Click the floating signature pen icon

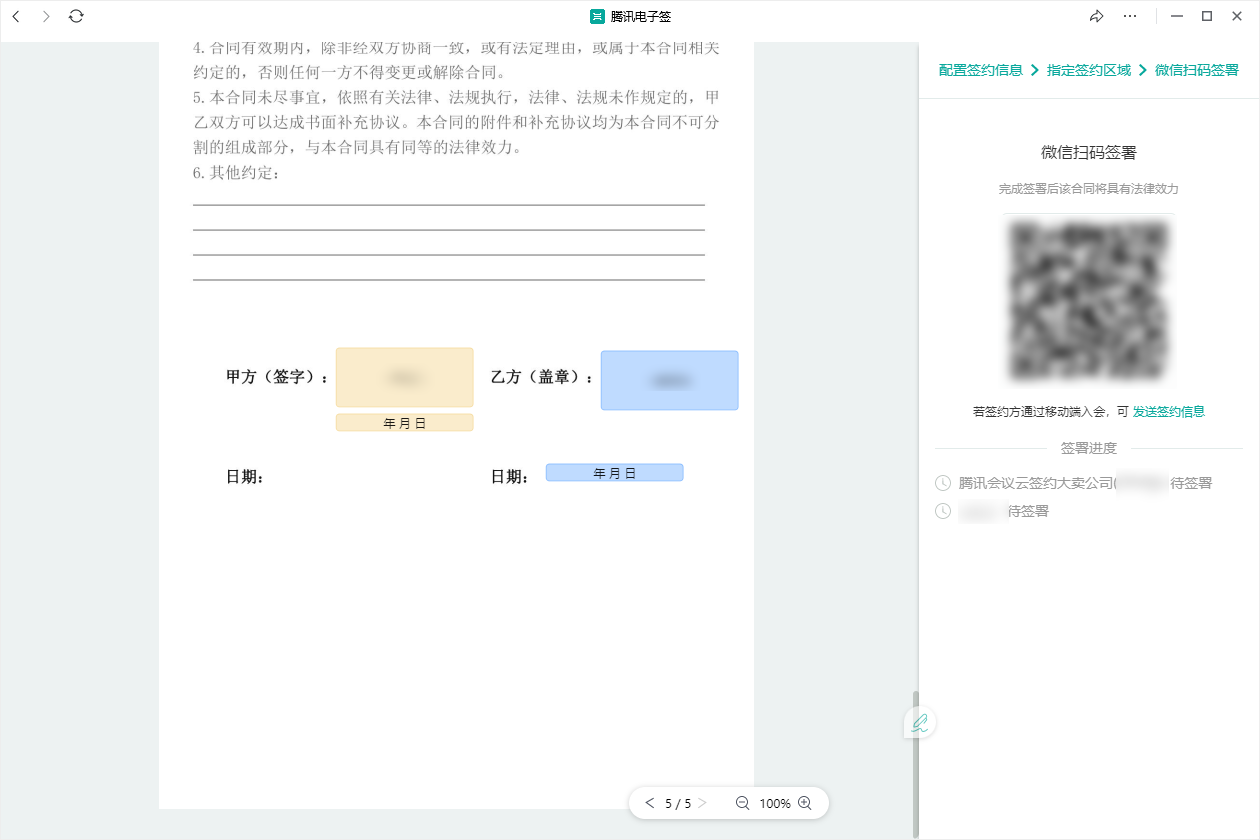tap(920, 723)
